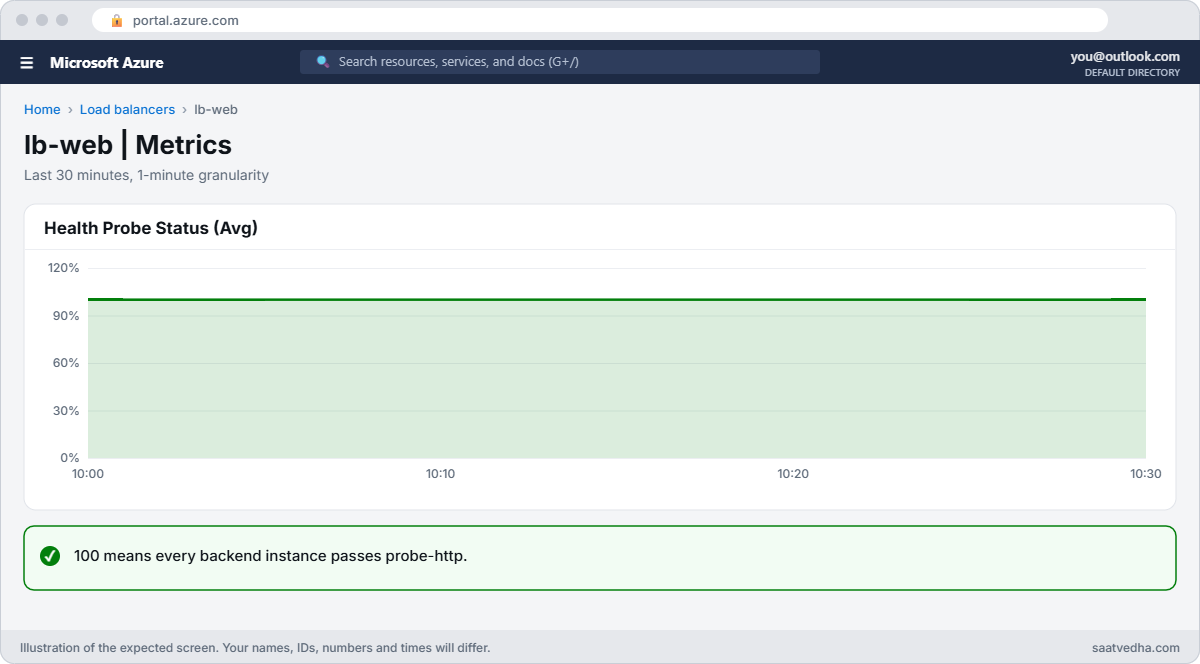Click the Microsoft Azure logo text
Image resolution: width=1200 pixels, height=664 pixels.
point(107,63)
